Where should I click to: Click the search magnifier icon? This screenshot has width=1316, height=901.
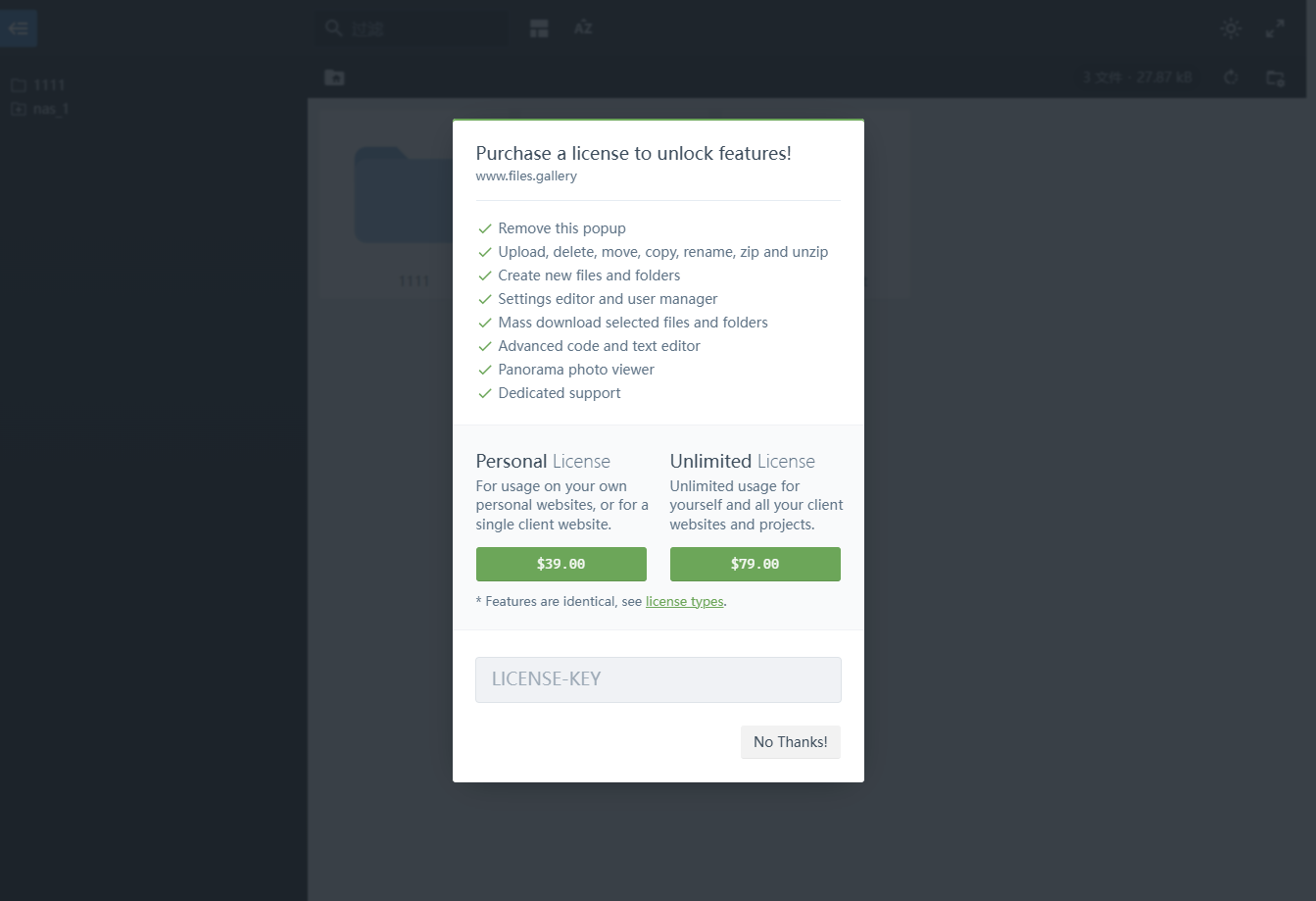(334, 28)
